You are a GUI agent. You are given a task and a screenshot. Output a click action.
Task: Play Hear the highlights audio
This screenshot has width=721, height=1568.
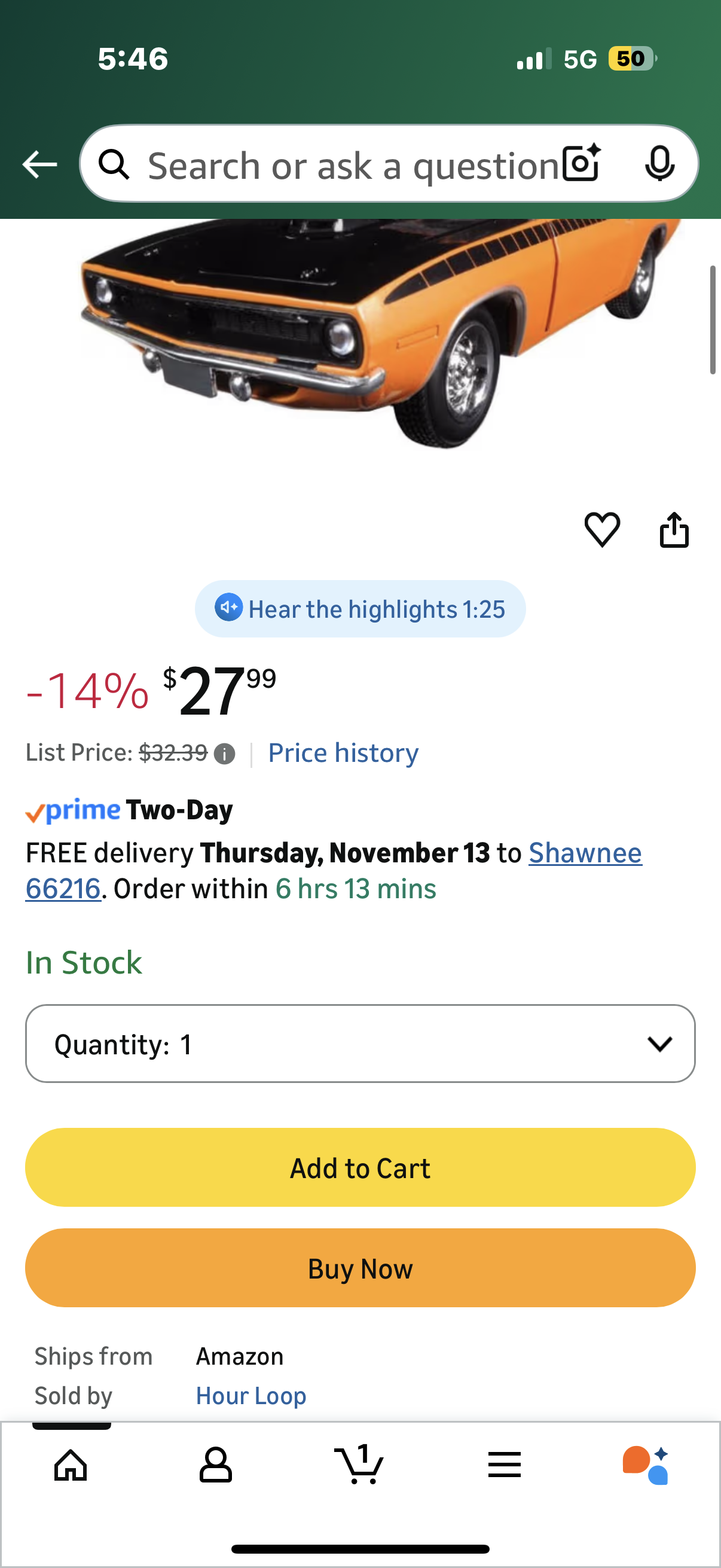(360, 609)
